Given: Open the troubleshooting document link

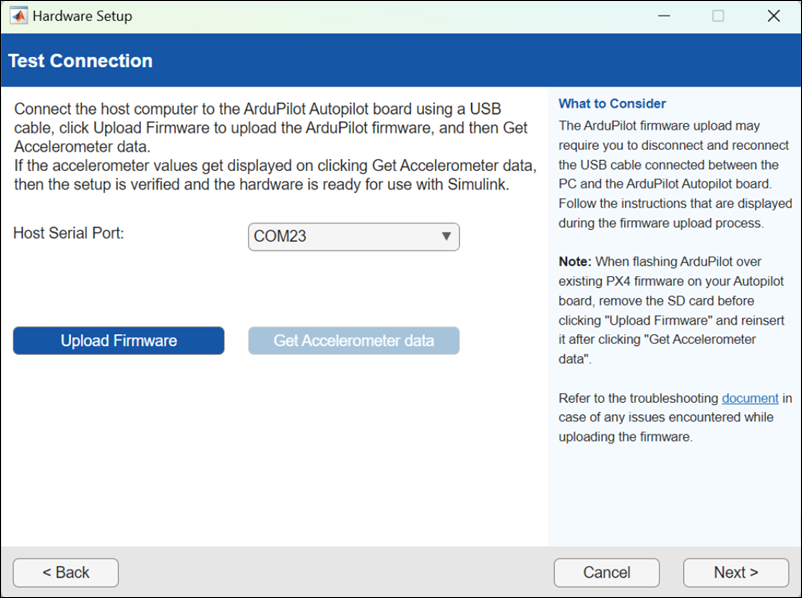Looking at the screenshot, I should pyautogui.click(x=749, y=399).
